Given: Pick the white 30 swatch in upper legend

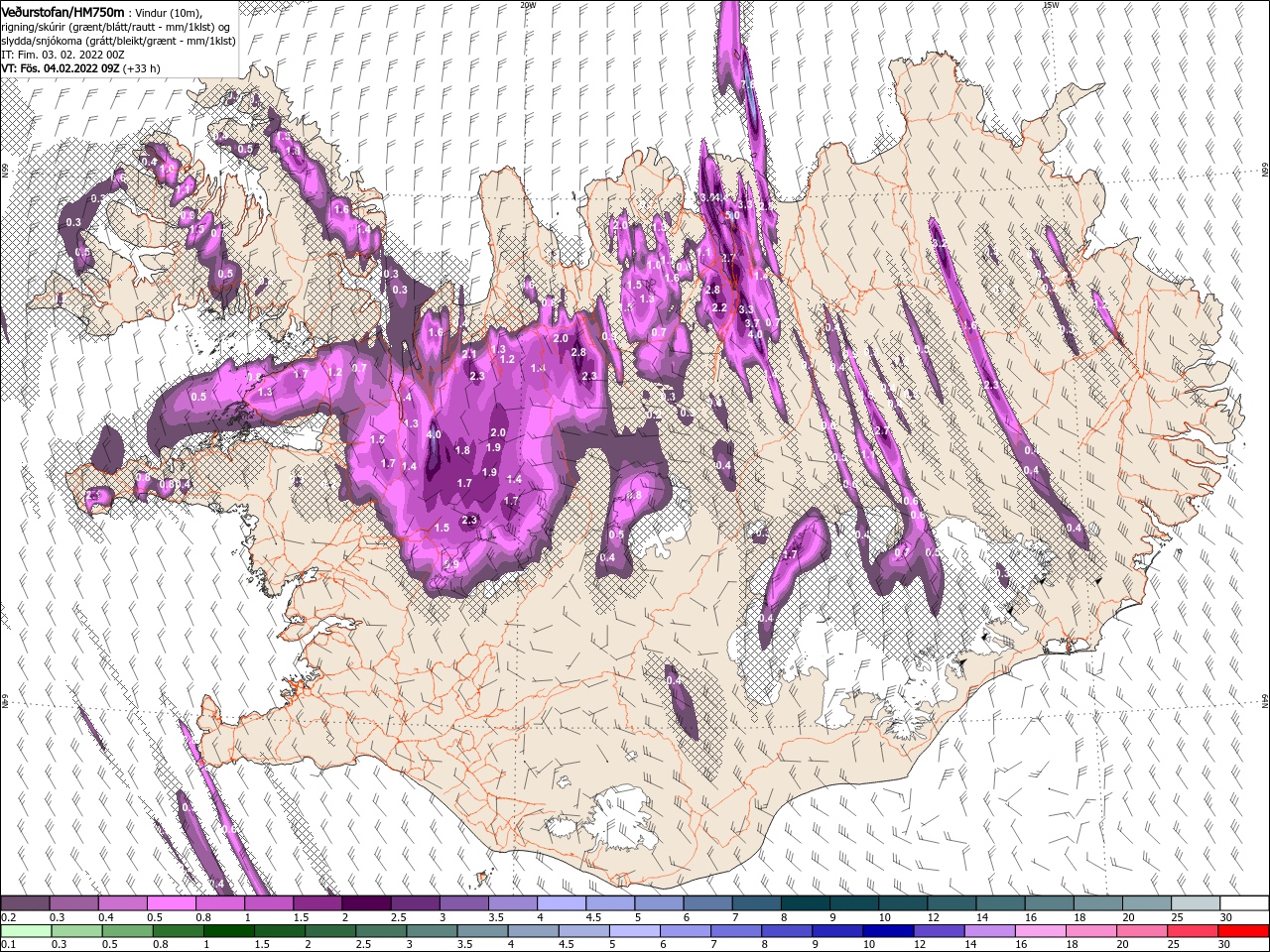Looking at the screenshot, I should tap(1244, 903).
